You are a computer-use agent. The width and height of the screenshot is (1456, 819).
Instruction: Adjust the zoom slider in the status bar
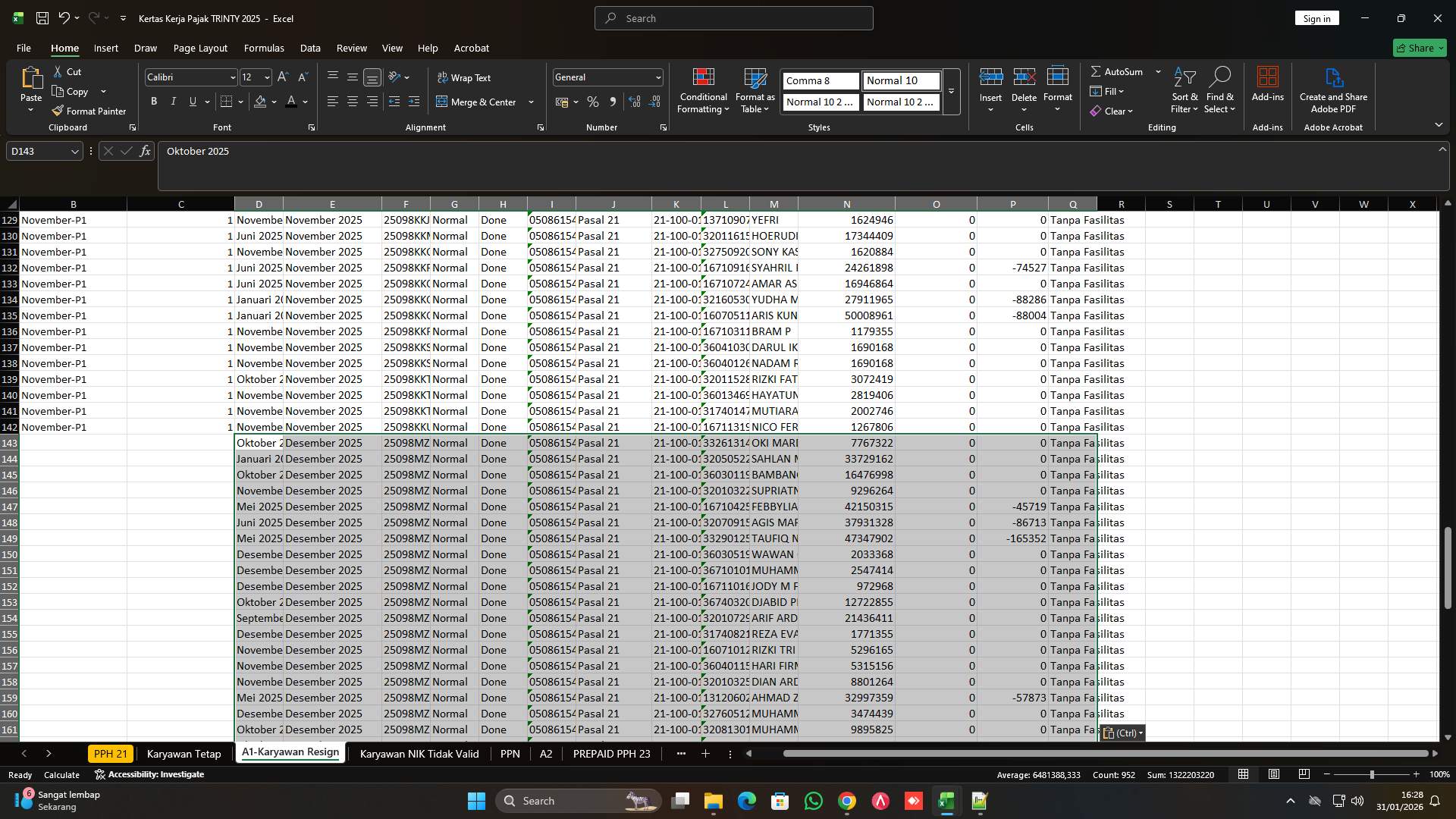click(x=1373, y=774)
